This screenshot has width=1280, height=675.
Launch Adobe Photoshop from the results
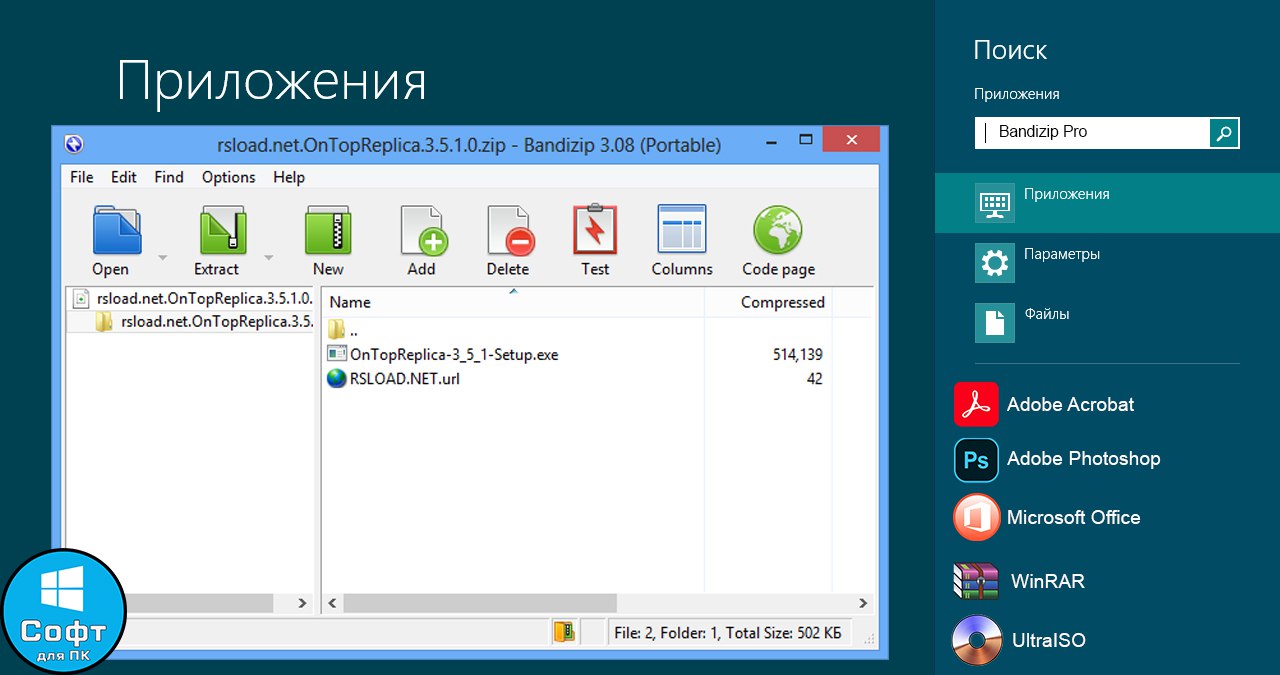[x=1058, y=459]
